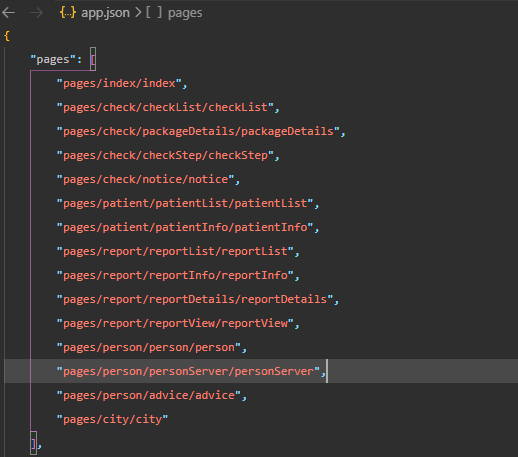Go back with the left arrow icon
Screen dimensions: 518x457
click(x=9, y=13)
